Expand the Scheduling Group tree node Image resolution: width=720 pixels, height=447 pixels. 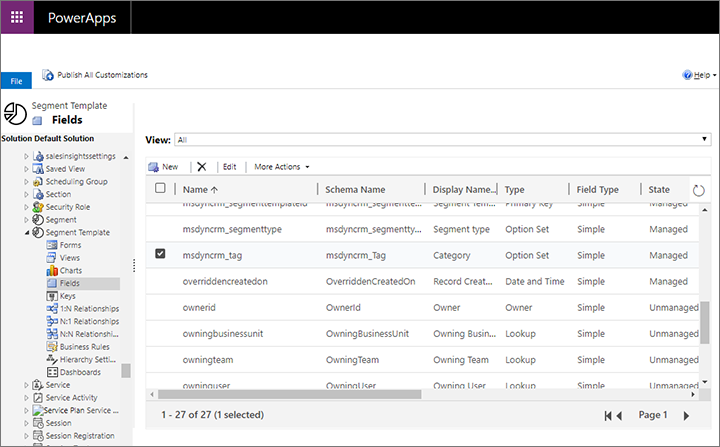pyautogui.click(x=26, y=181)
